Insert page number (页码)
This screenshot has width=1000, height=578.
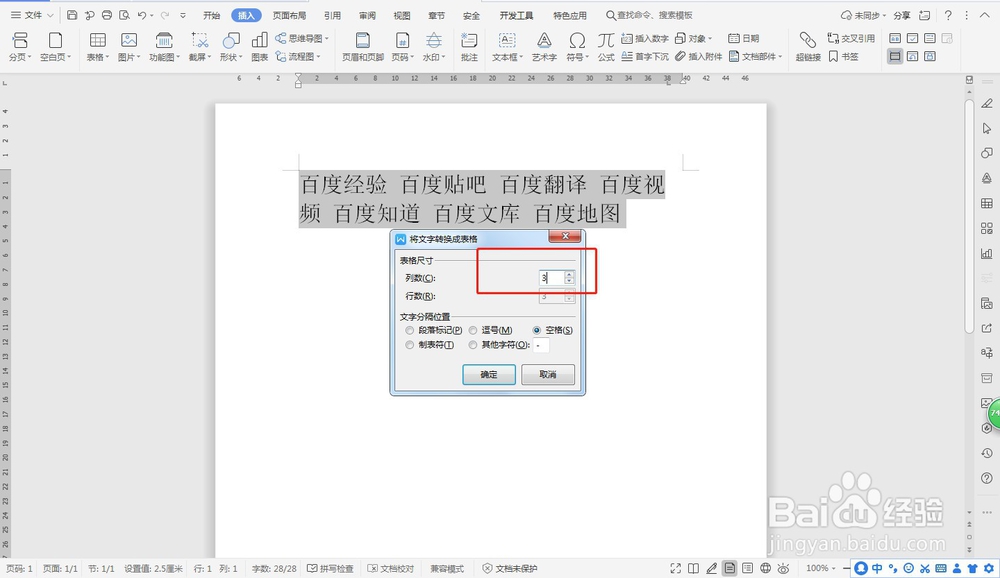[402, 47]
